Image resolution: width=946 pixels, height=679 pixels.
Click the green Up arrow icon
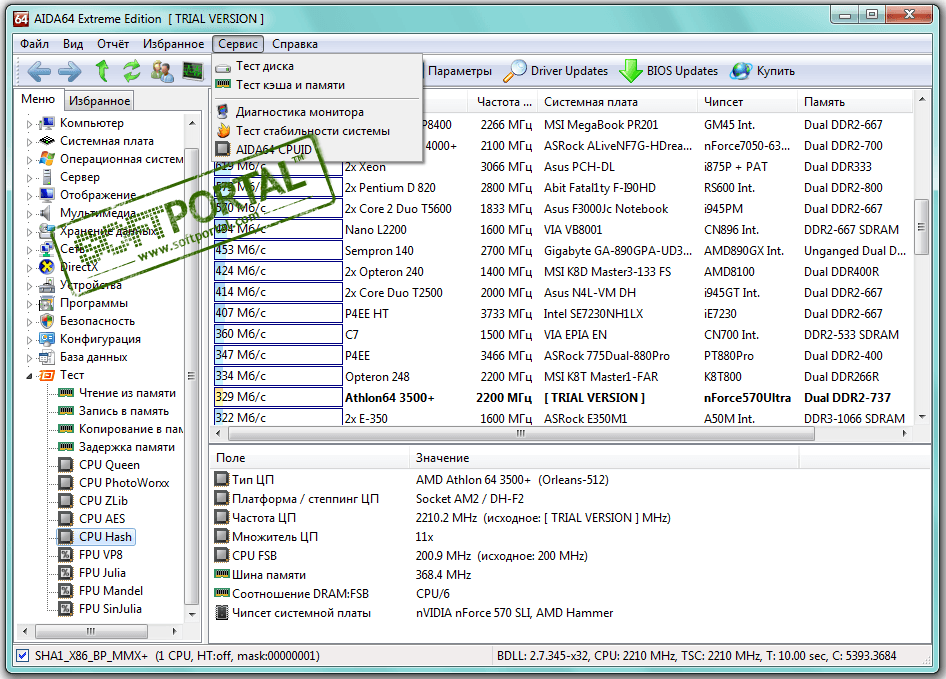click(103, 71)
